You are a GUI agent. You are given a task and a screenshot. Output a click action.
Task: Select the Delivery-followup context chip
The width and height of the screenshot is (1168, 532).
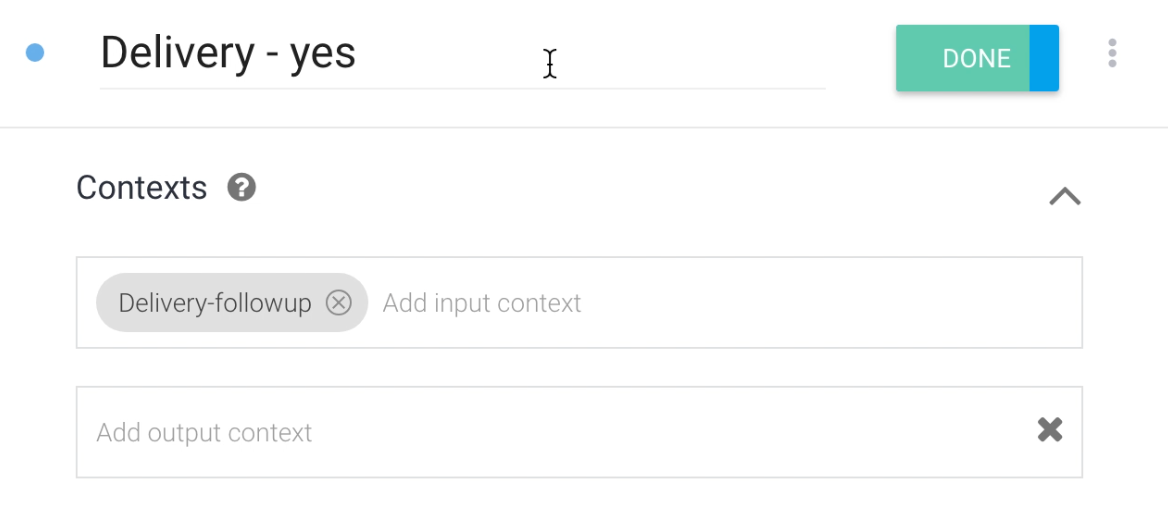214,303
